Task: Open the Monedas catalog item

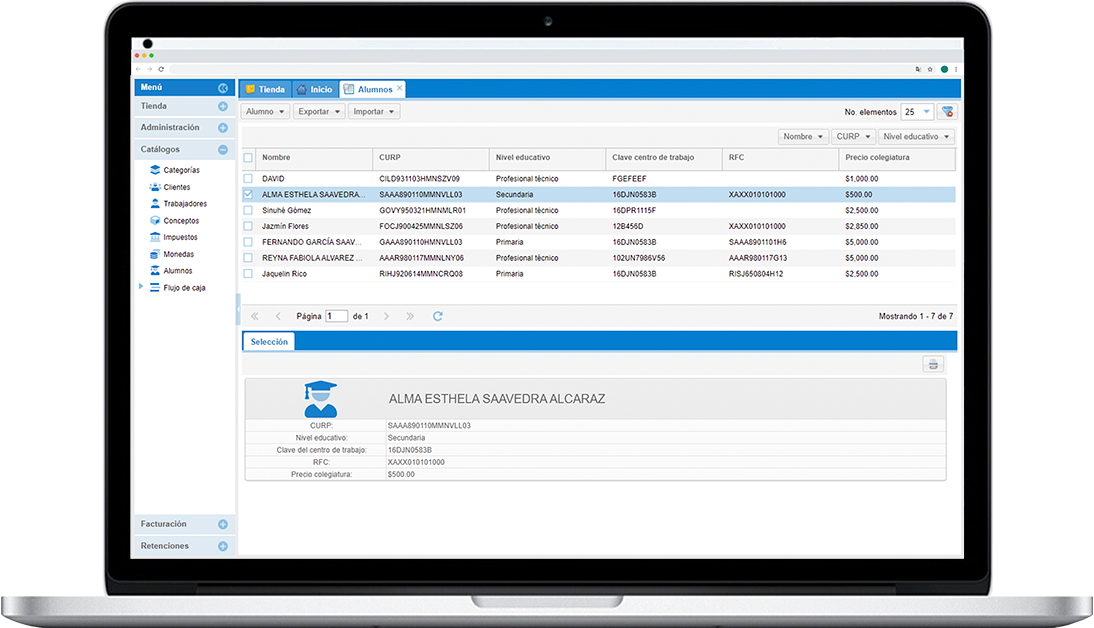Action: pos(178,254)
